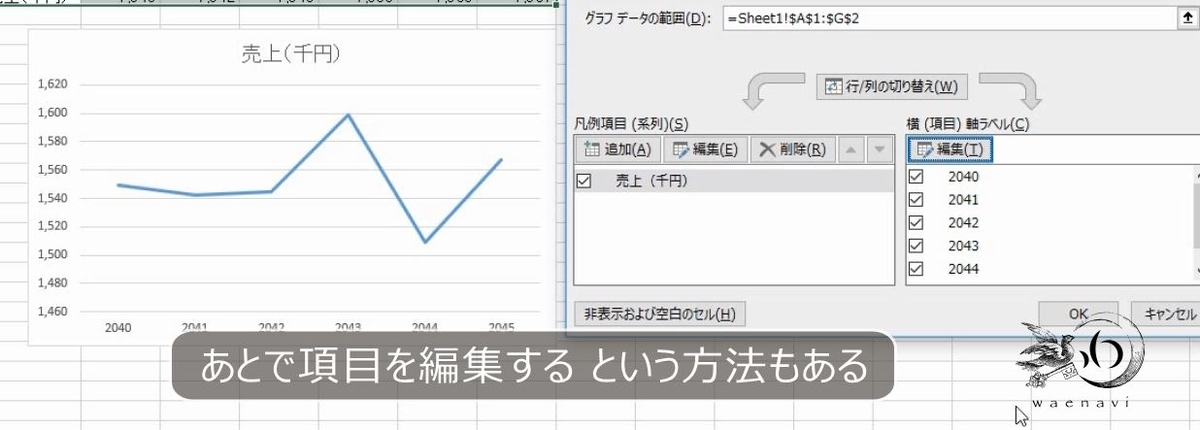Click 編集(T) to edit axis labels
The image size is (1200, 430).
pos(950,149)
